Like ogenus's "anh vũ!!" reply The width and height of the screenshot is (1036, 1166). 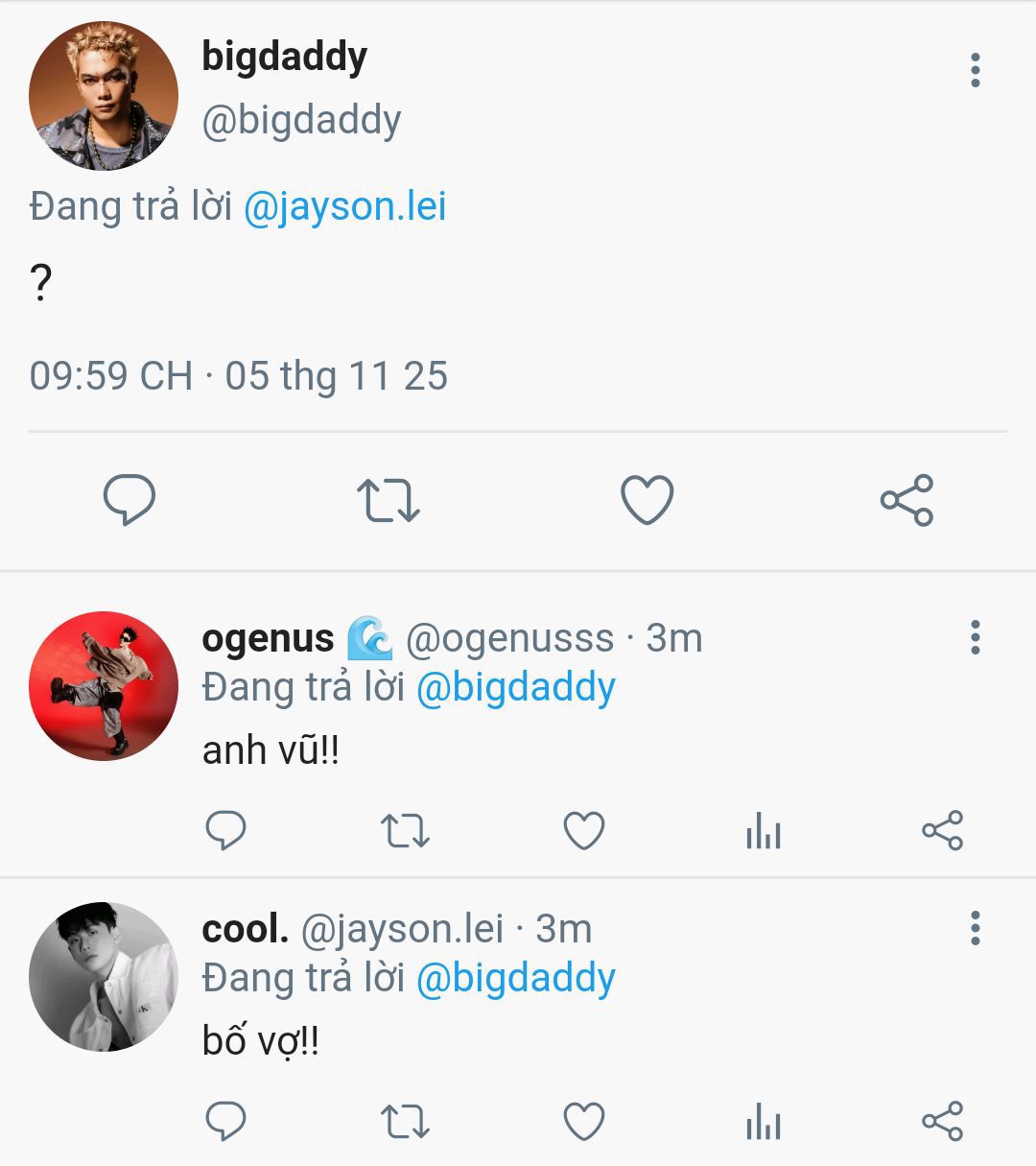583,831
